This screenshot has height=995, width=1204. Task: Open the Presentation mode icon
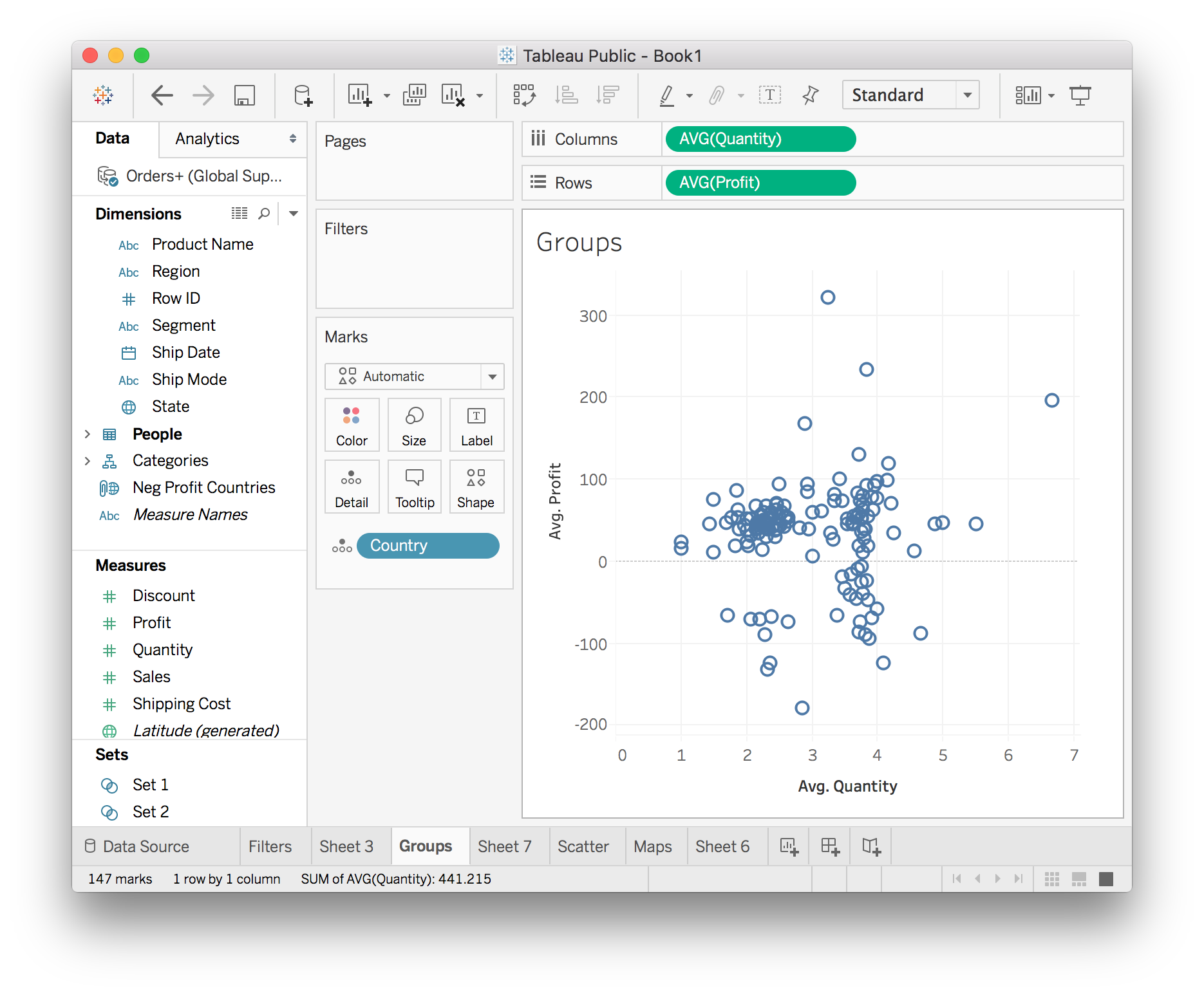(x=1080, y=95)
